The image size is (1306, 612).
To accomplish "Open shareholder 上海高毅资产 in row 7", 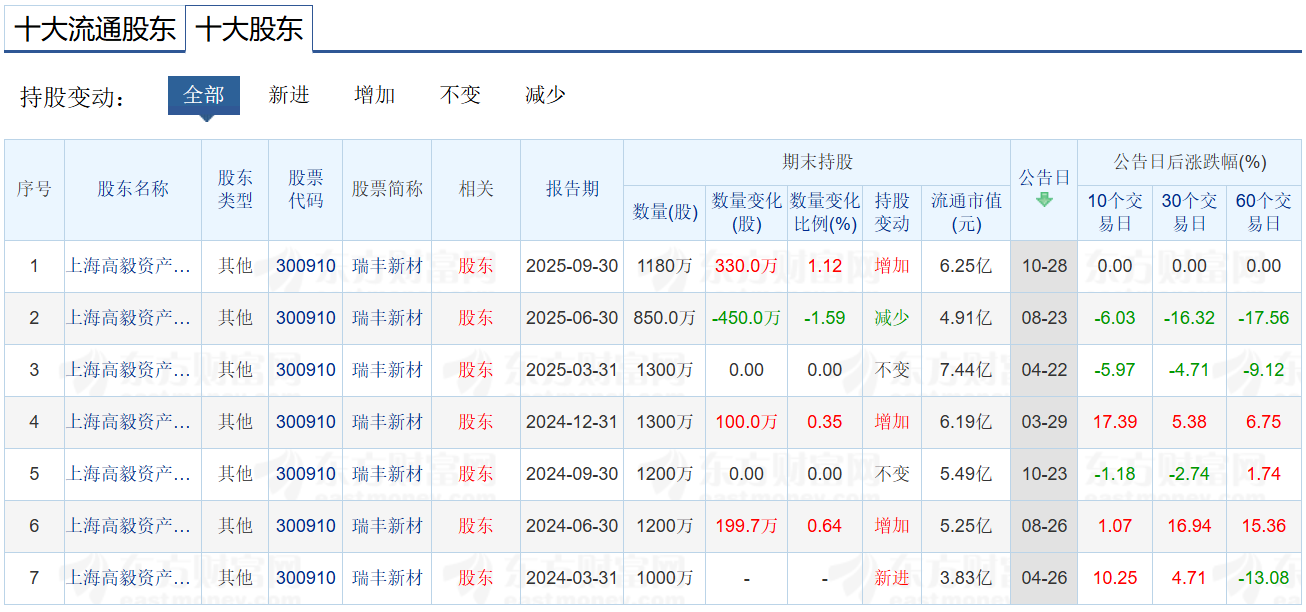I will tap(129, 578).
